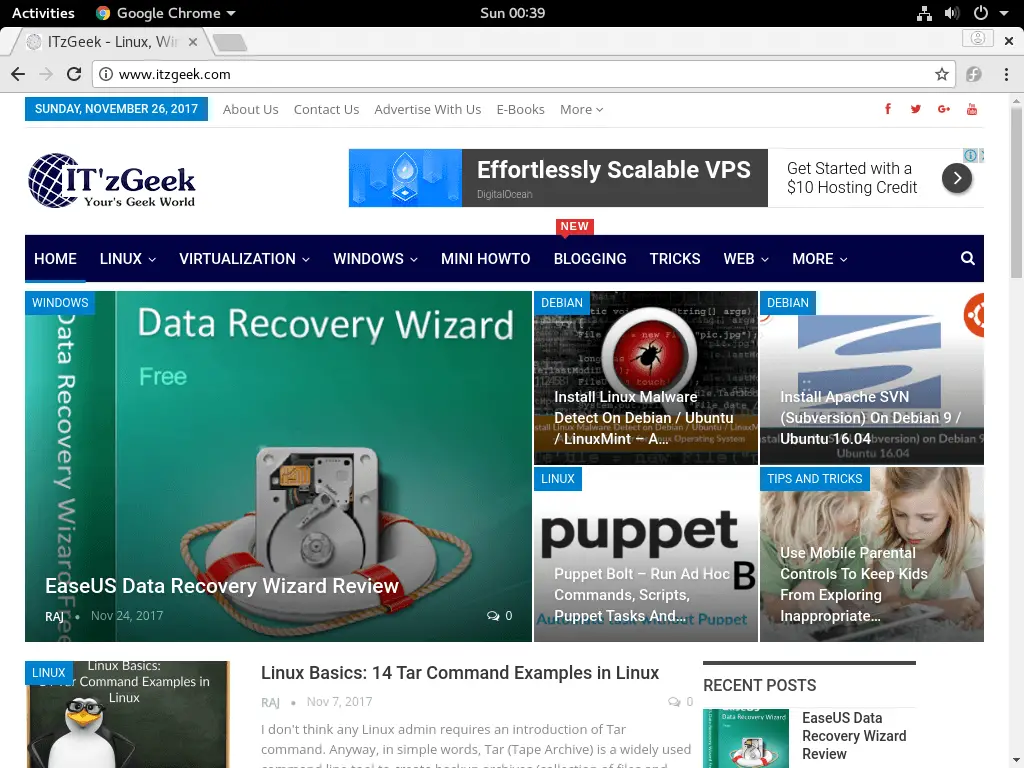Click the AdChoices info icon

click(970, 155)
